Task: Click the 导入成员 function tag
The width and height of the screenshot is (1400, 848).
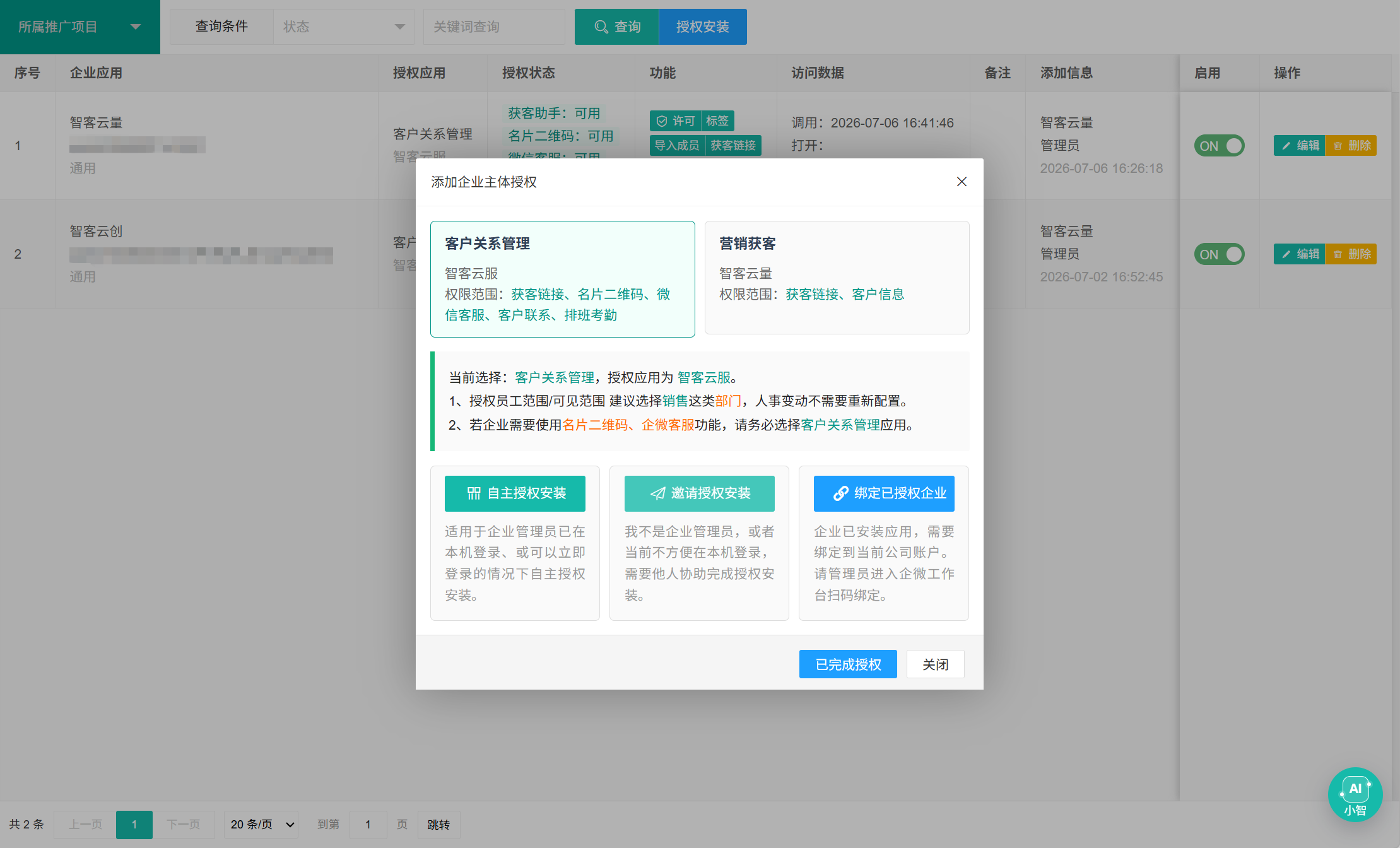Action: tap(677, 146)
